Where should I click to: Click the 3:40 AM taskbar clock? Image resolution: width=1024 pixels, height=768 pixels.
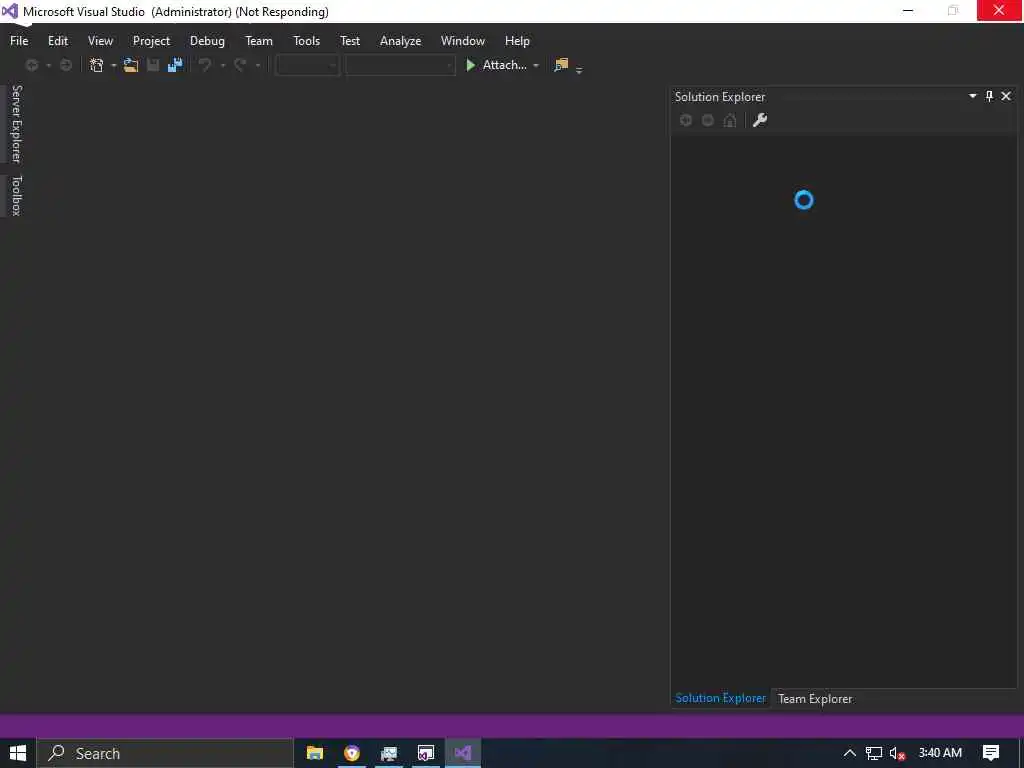click(940, 752)
